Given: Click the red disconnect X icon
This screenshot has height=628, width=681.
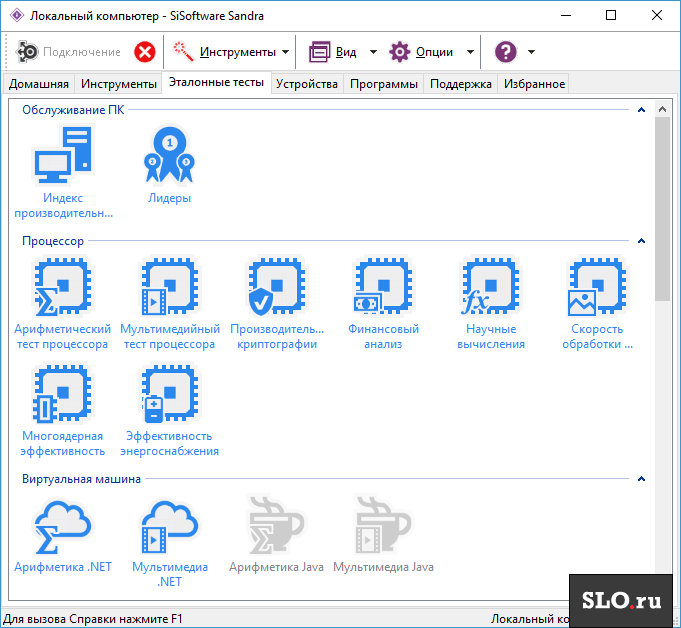Looking at the screenshot, I should tap(145, 52).
